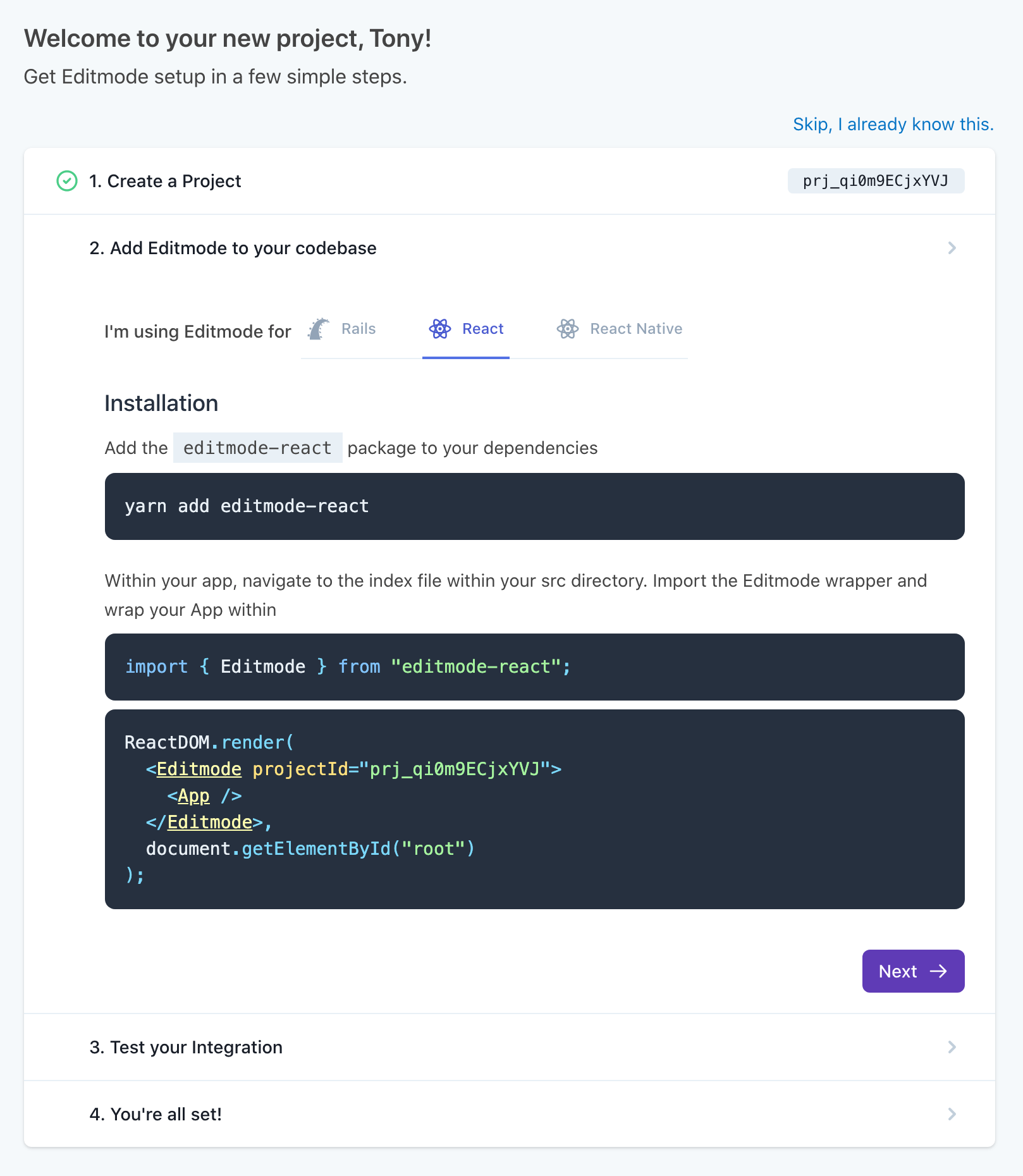Click the arrow icon inside the Next button
This screenshot has height=1176, width=1023.
939,971
